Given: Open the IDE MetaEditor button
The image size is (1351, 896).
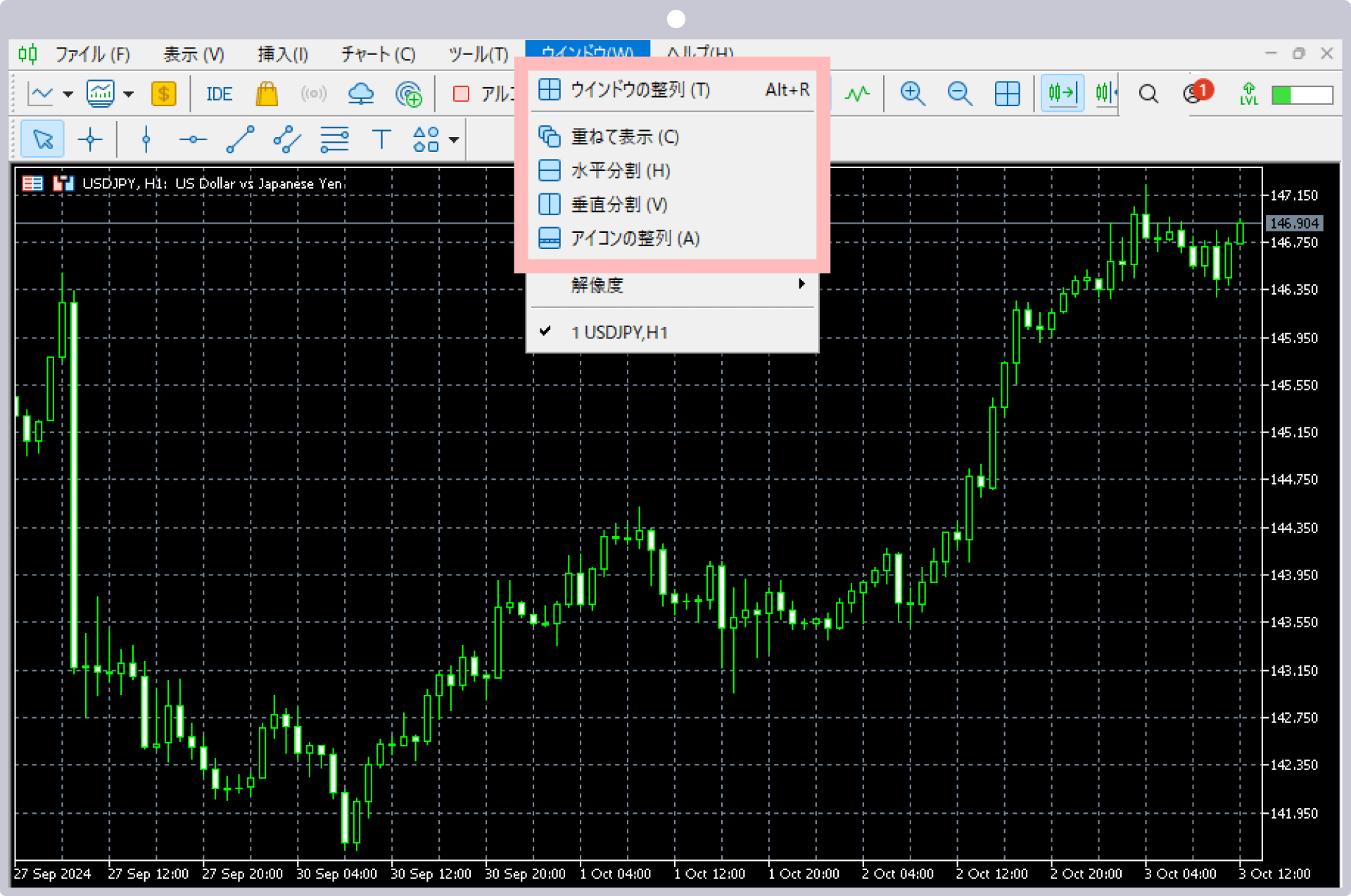Looking at the screenshot, I should click(x=219, y=94).
